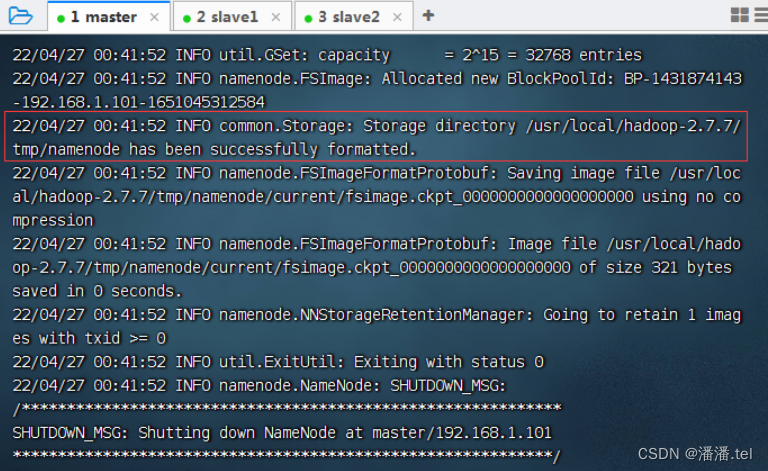Click 'Storage directory /usr/local/hadoop-2.7.7/' line
768x471 pixels.
(x=377, y=126)
